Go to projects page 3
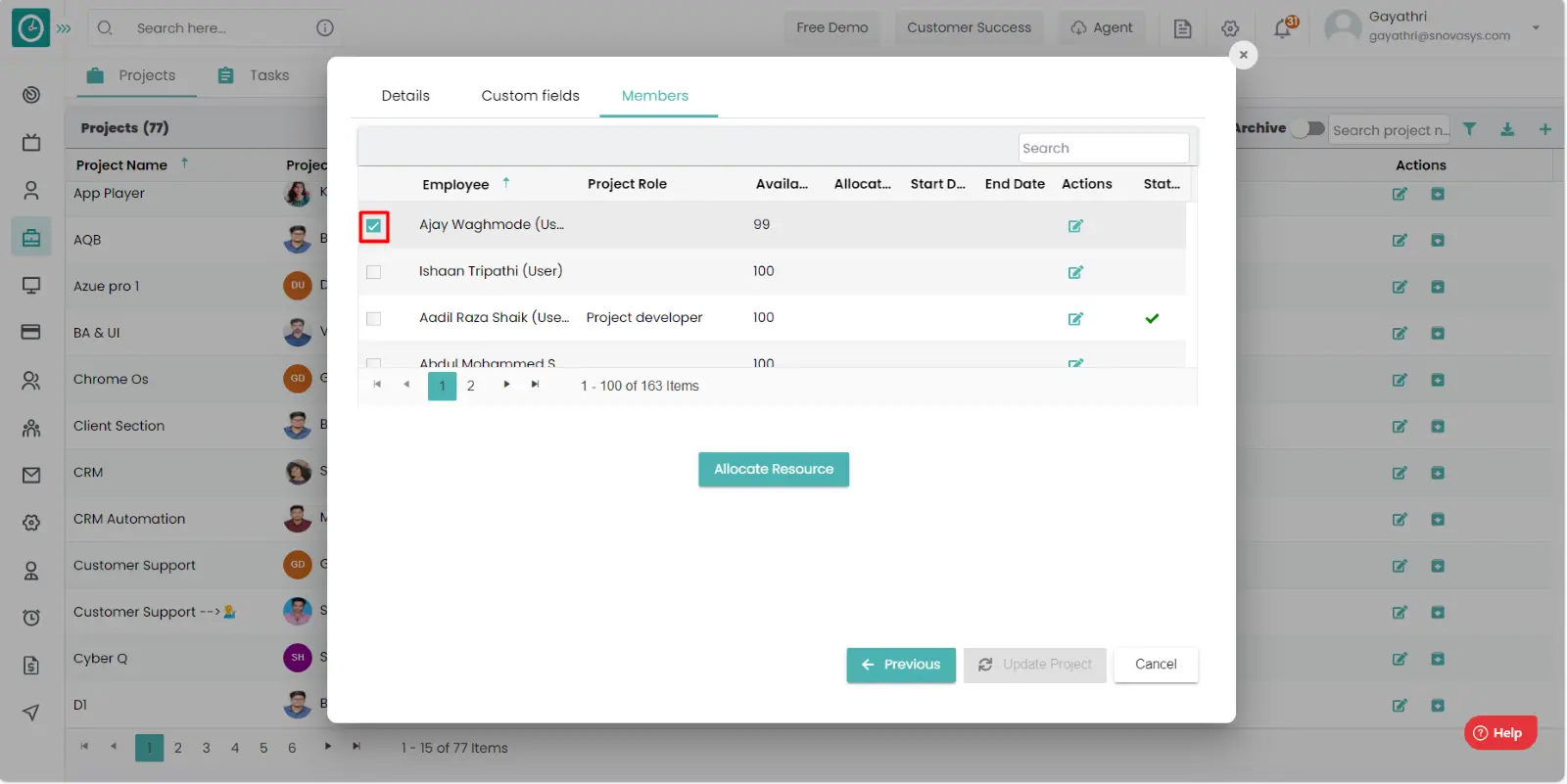The width and height of the screenshot is (1567, 784). pos(206,749)
